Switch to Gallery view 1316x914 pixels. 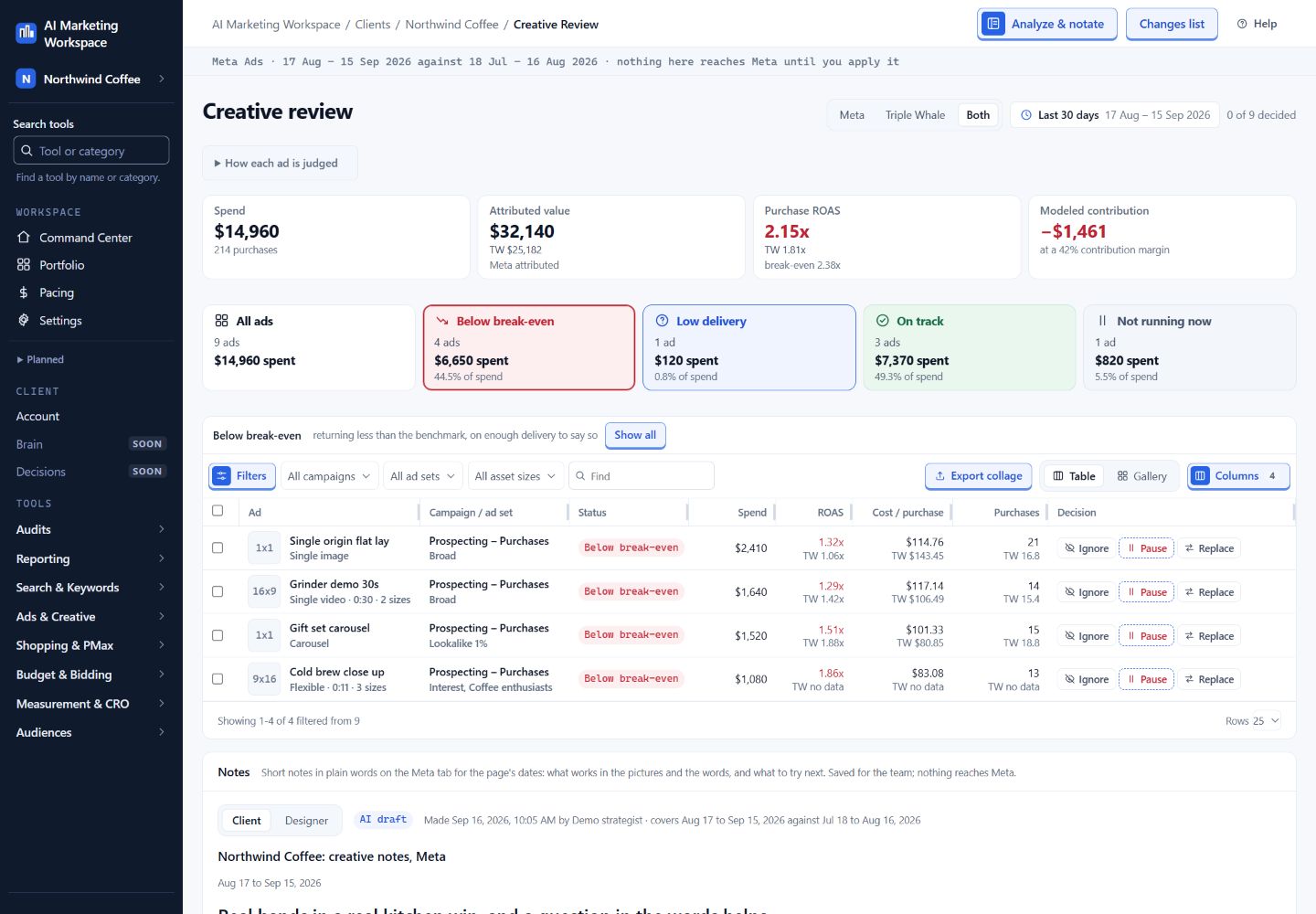pos(1141,476)
